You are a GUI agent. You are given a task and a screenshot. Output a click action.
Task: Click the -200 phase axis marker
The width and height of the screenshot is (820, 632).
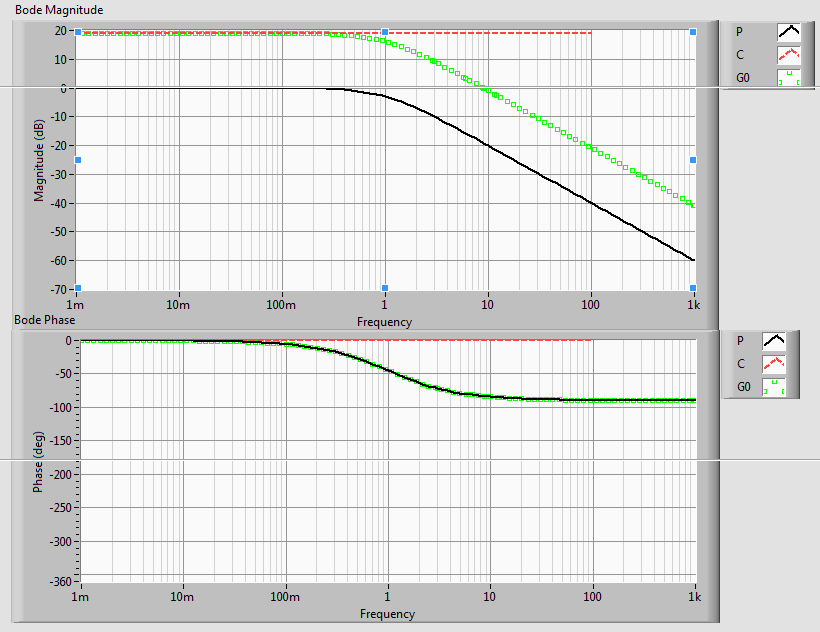(x=61, y=475)
